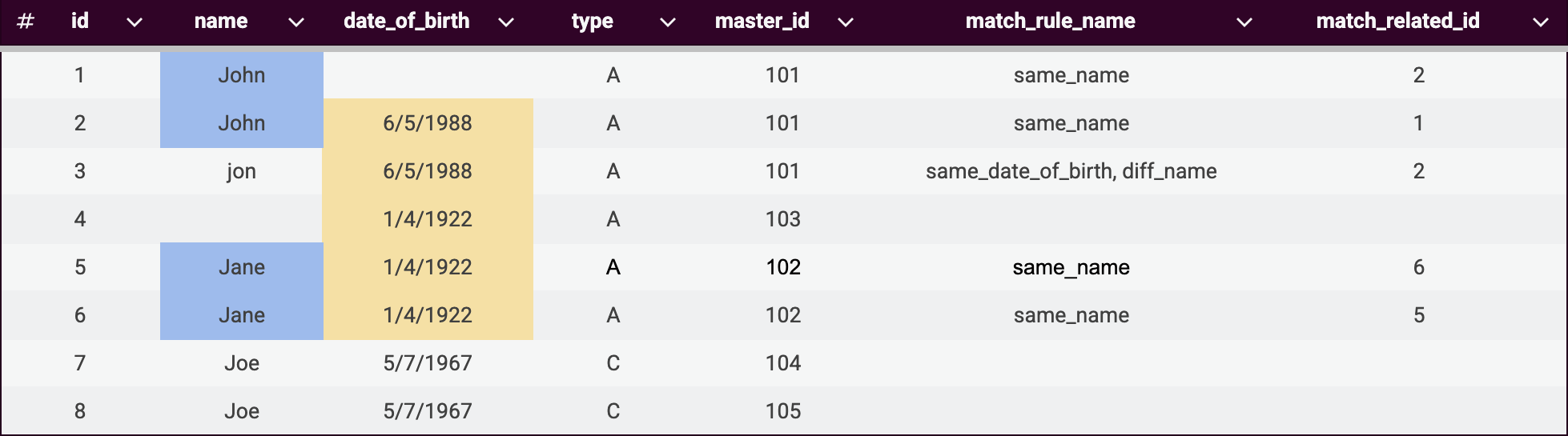Open master_id column dropdown chevron
Viewport: 1568px width, 436px height.
pyautogui.click(x=845, y=22)
